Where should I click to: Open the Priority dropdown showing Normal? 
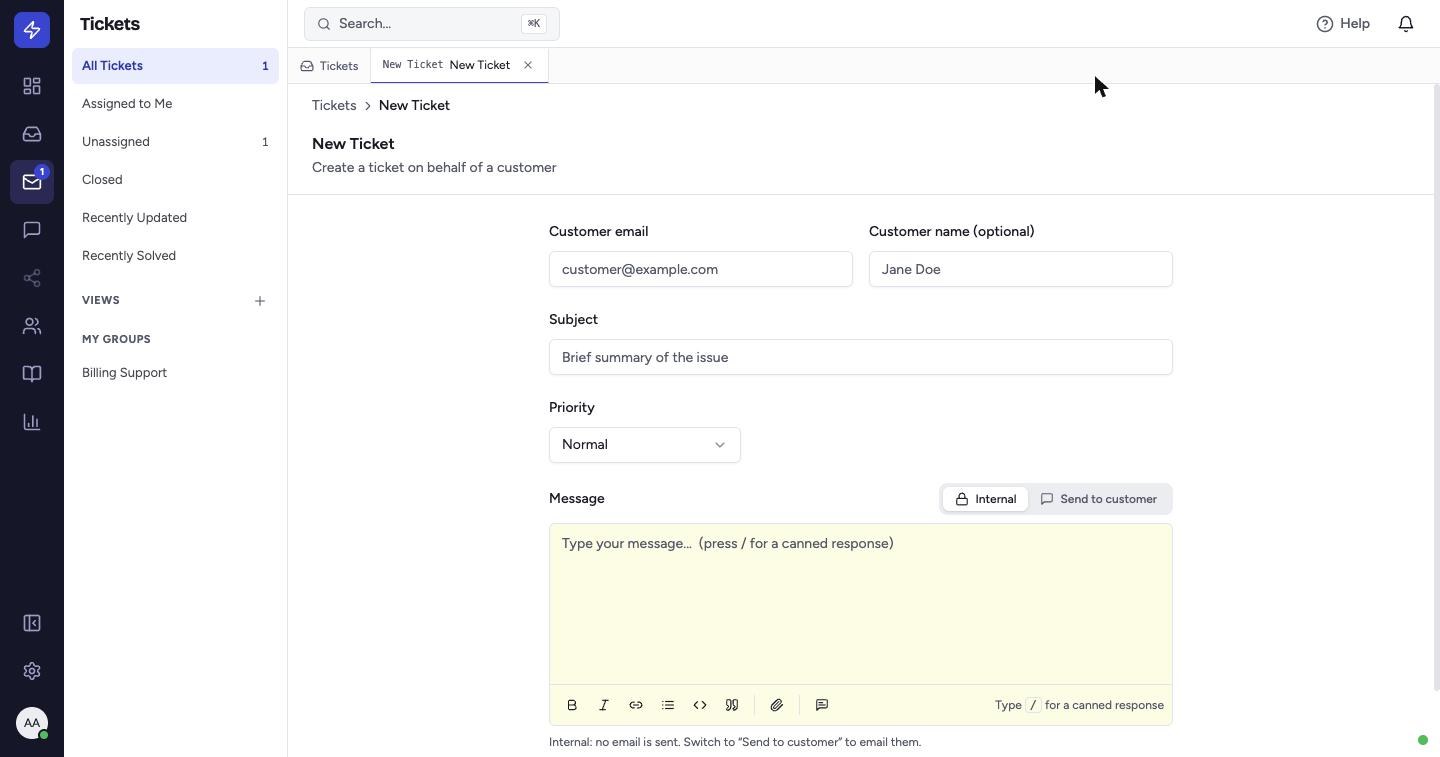[645, 445]
